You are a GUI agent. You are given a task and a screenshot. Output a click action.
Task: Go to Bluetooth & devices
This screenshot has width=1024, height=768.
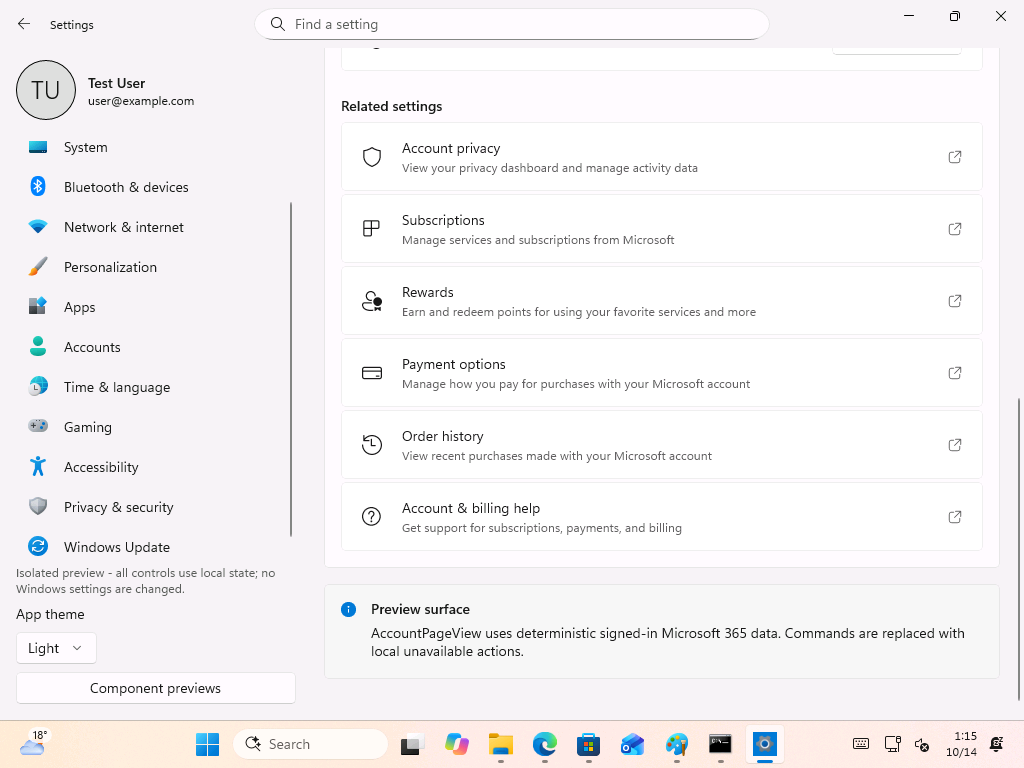153,187
